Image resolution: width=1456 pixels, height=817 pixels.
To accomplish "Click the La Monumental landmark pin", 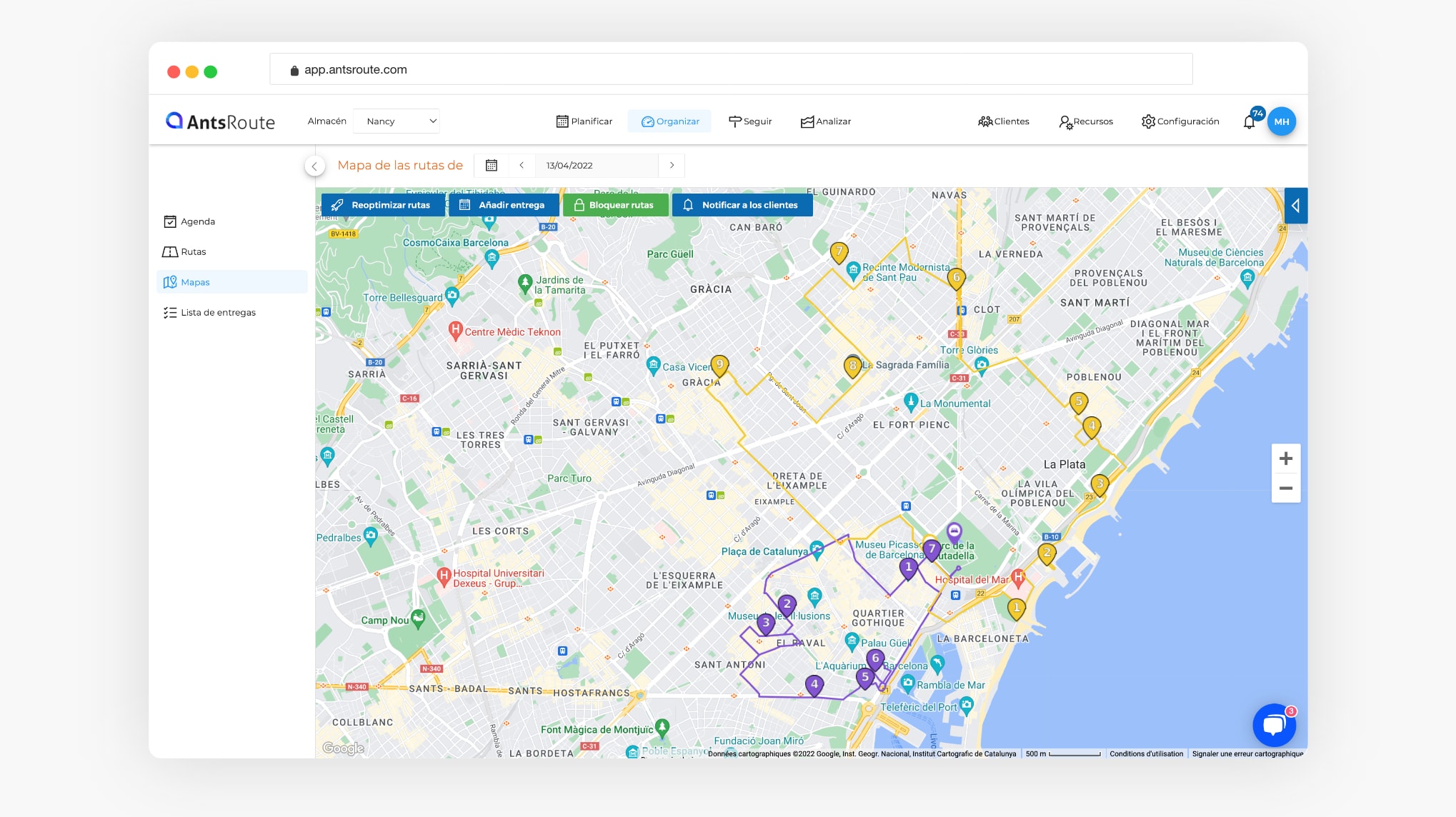I will click(x=910, y=401).
